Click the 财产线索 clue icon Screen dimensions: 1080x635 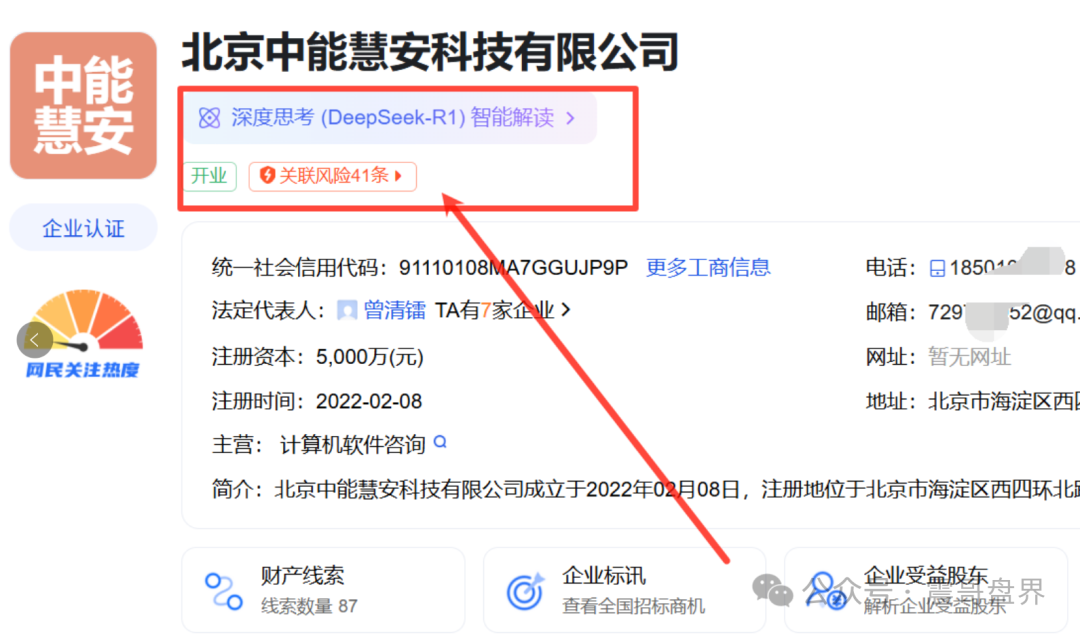click(x=224, y=591)
